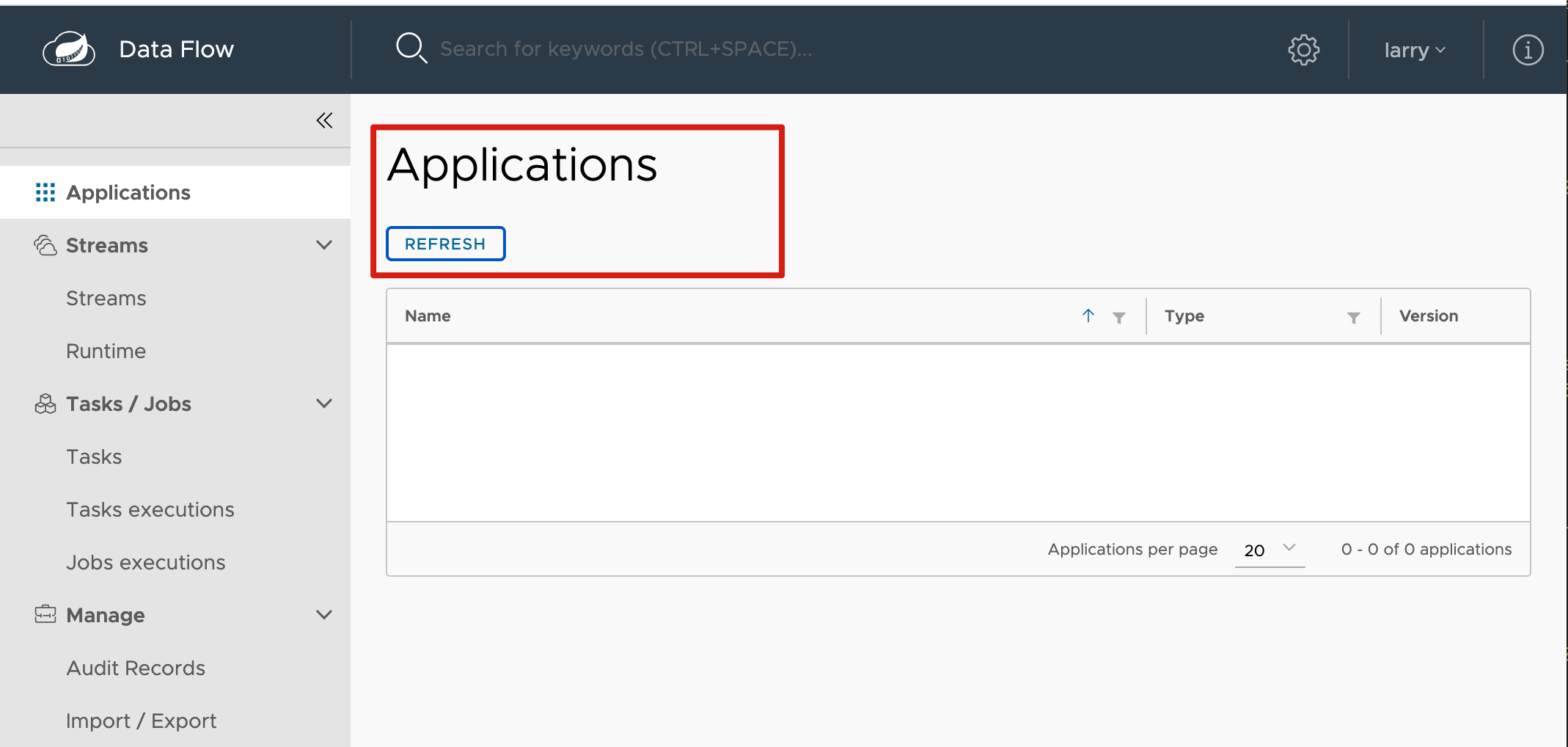The image size is (1568, 747).
Task: Go to Runtime in the sidebar
Action: coord(106,351)
